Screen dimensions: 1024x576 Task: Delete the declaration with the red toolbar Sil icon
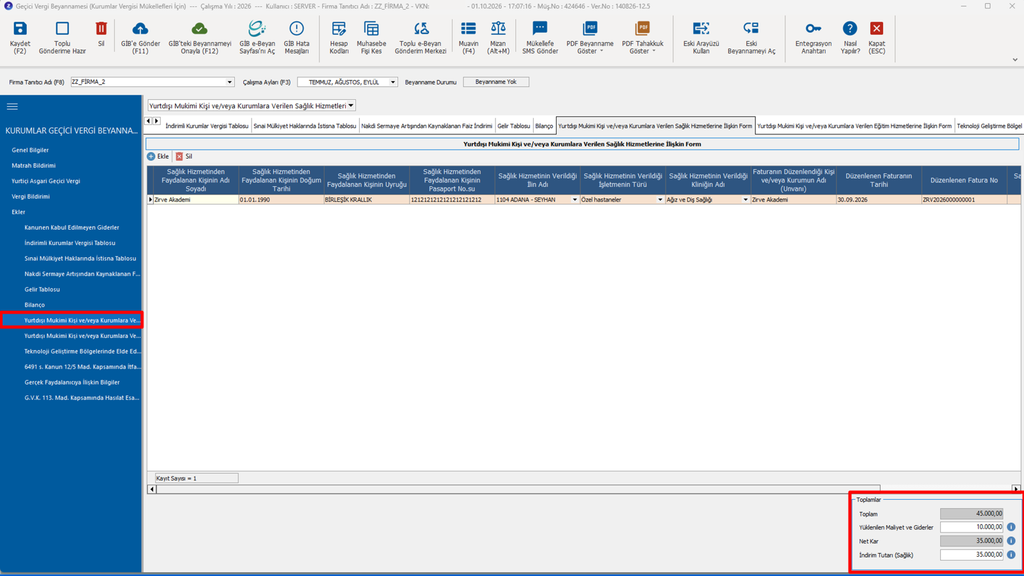click(101, 35)
